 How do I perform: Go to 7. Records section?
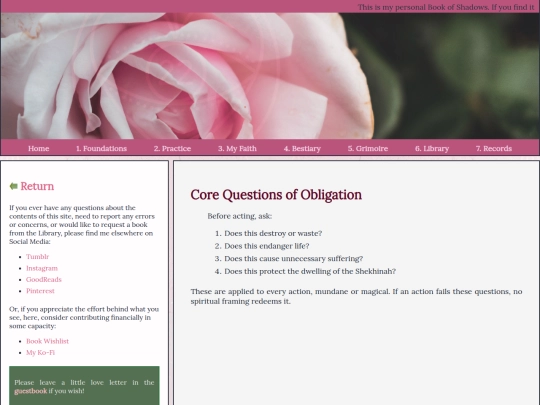[494, 148]
